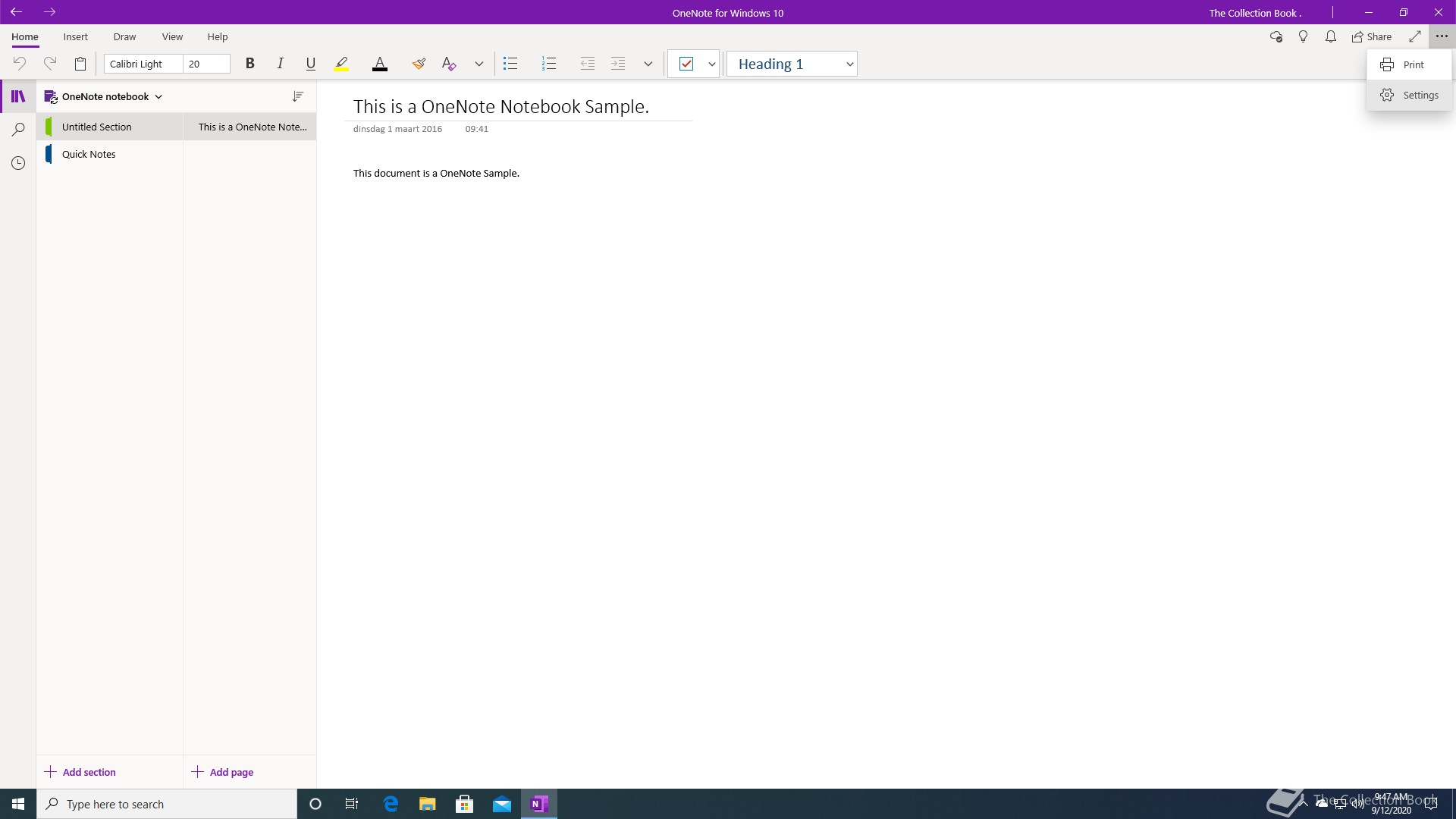Apply yellow text highlight color

pos(341,64)
